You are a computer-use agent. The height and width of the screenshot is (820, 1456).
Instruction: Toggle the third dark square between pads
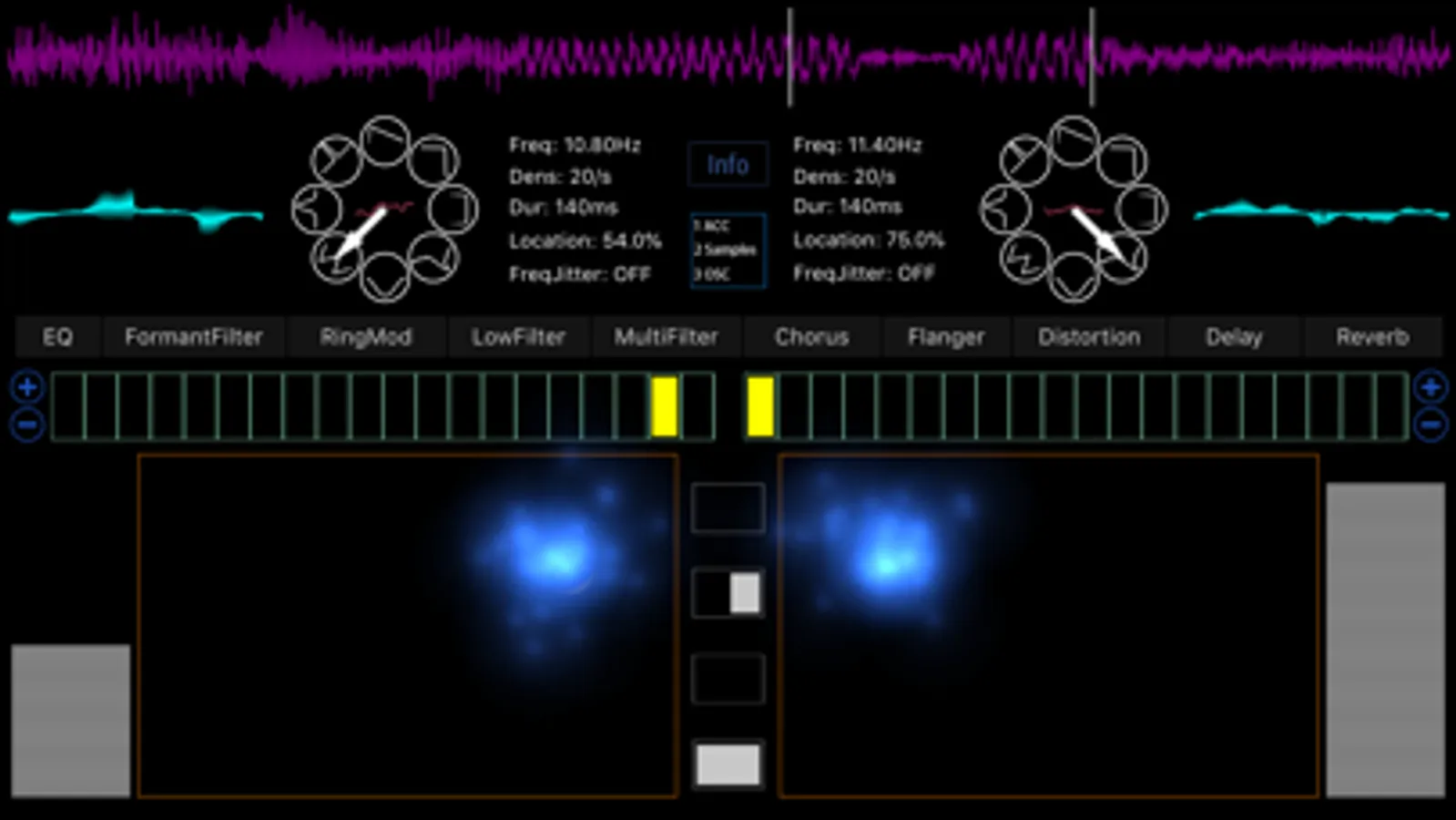point(728,679)
